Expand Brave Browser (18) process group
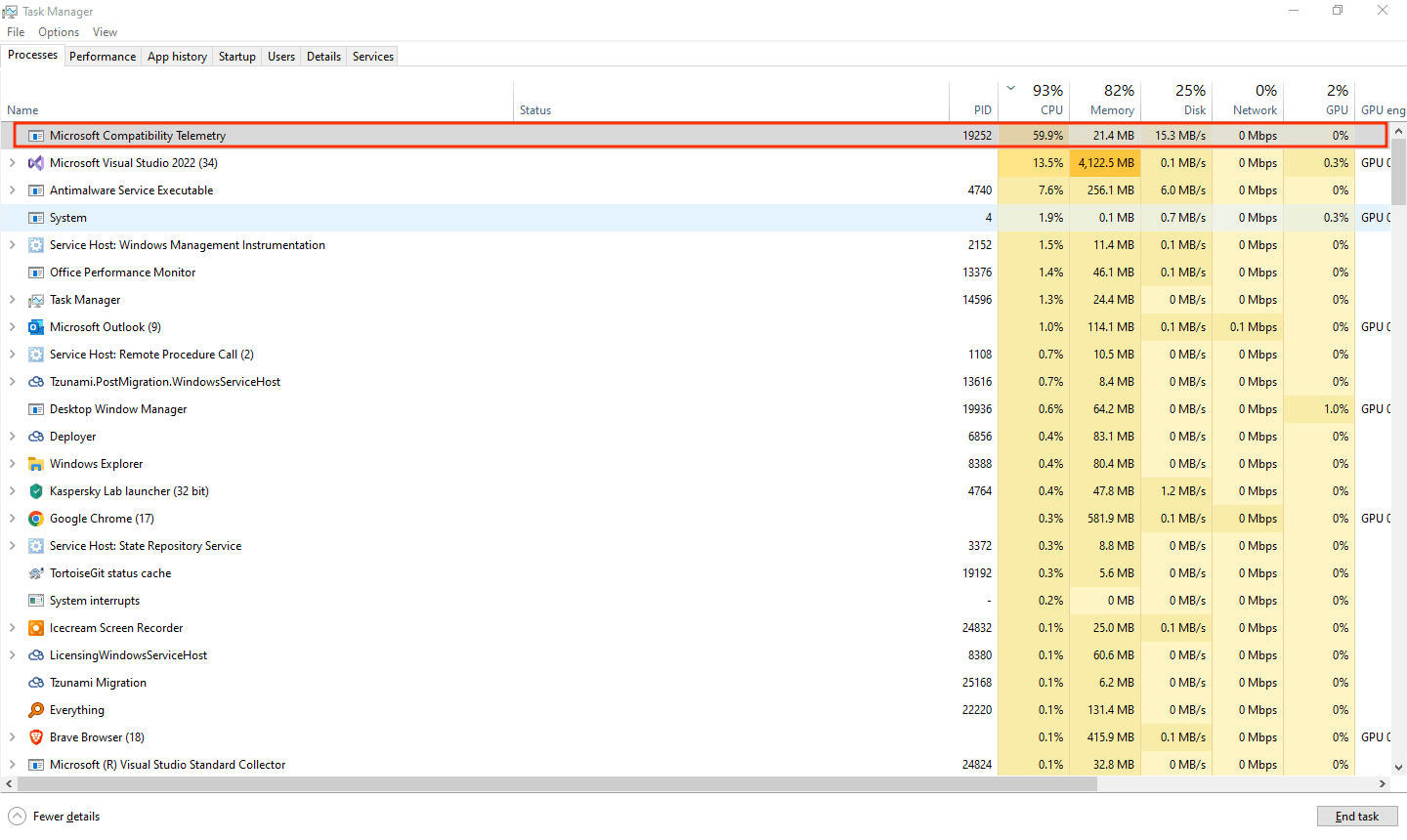The width and height of the screenshot is (1407, 840). coord(12,737)
